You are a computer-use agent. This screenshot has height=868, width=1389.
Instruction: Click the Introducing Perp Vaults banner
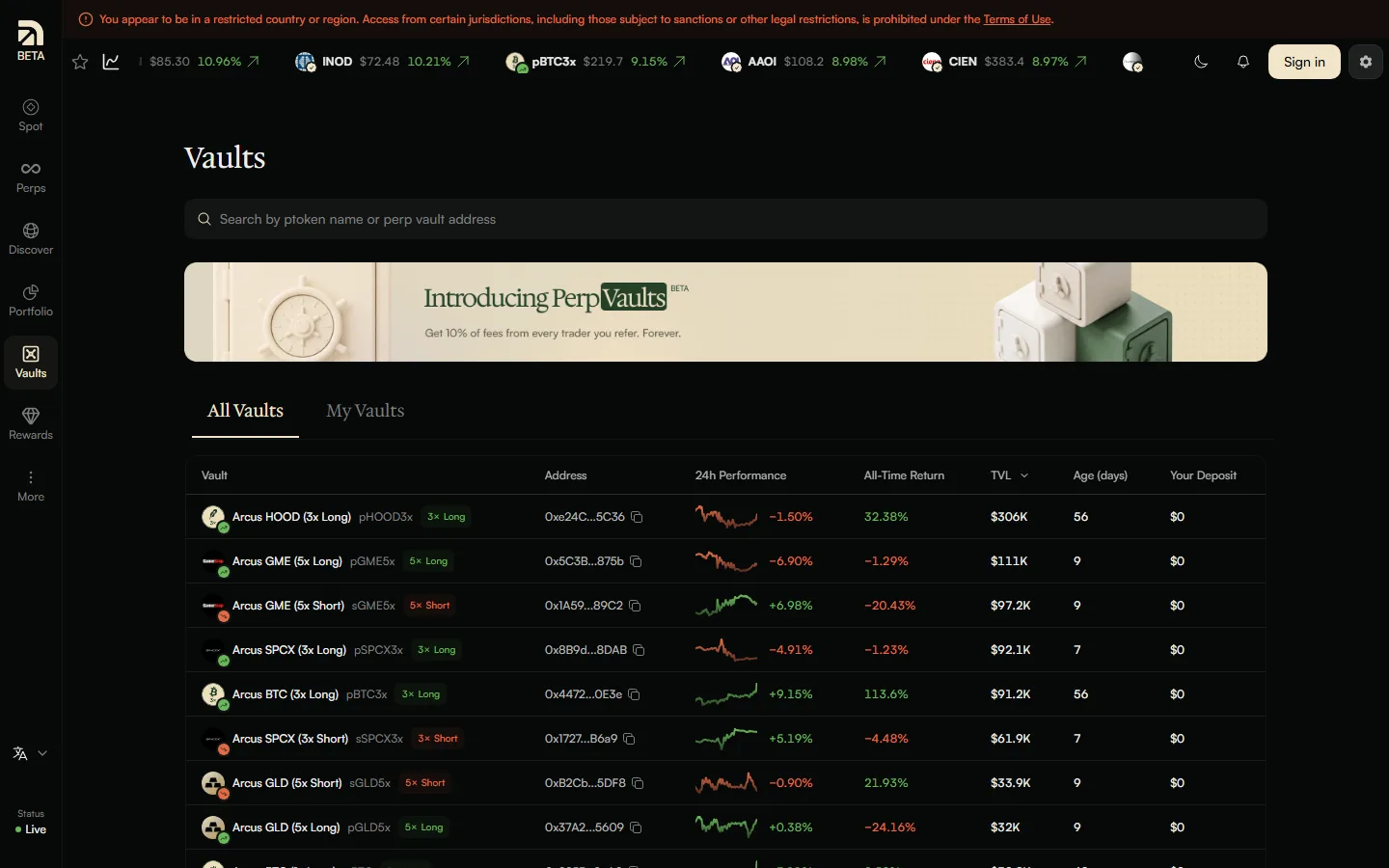click(725, 312)
